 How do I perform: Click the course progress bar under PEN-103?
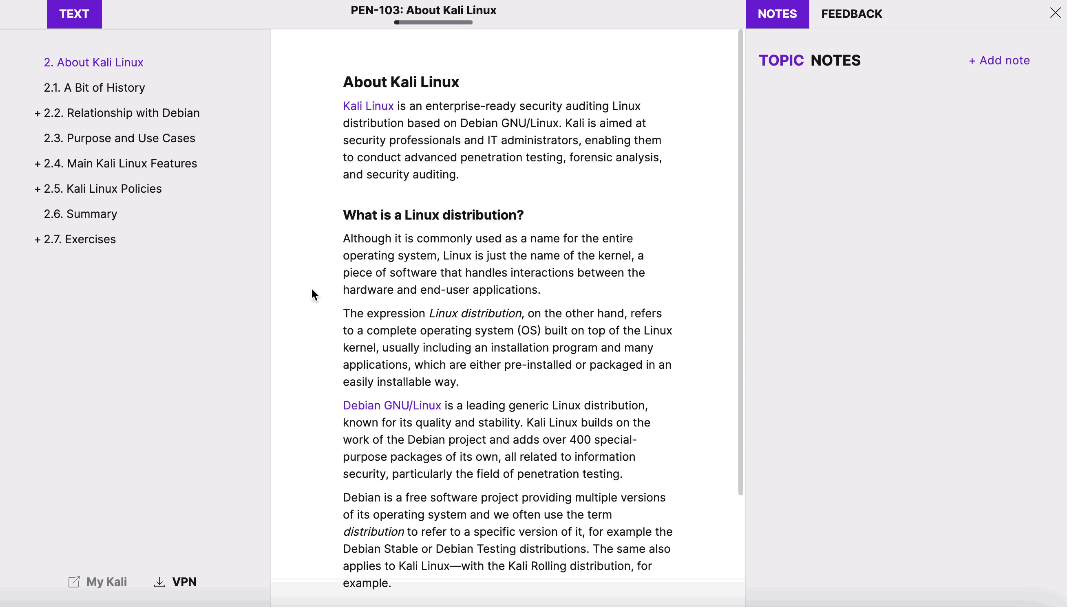pos(432,21)
